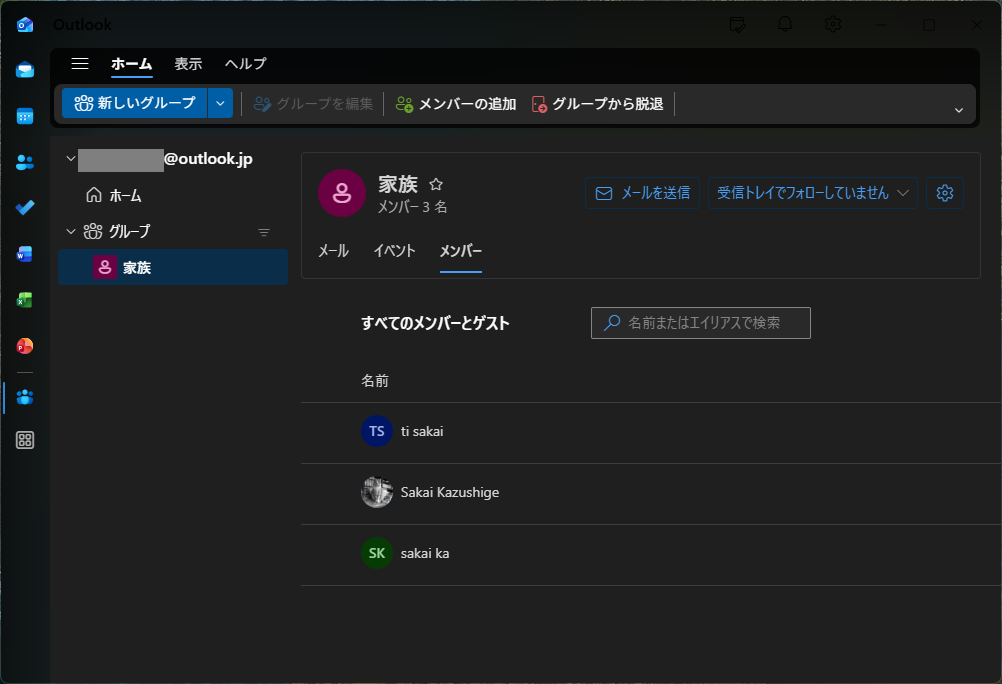Viewport: 1002px width, 684px height.
Task: Select the メンバー group tab
Action: [461, 251]
